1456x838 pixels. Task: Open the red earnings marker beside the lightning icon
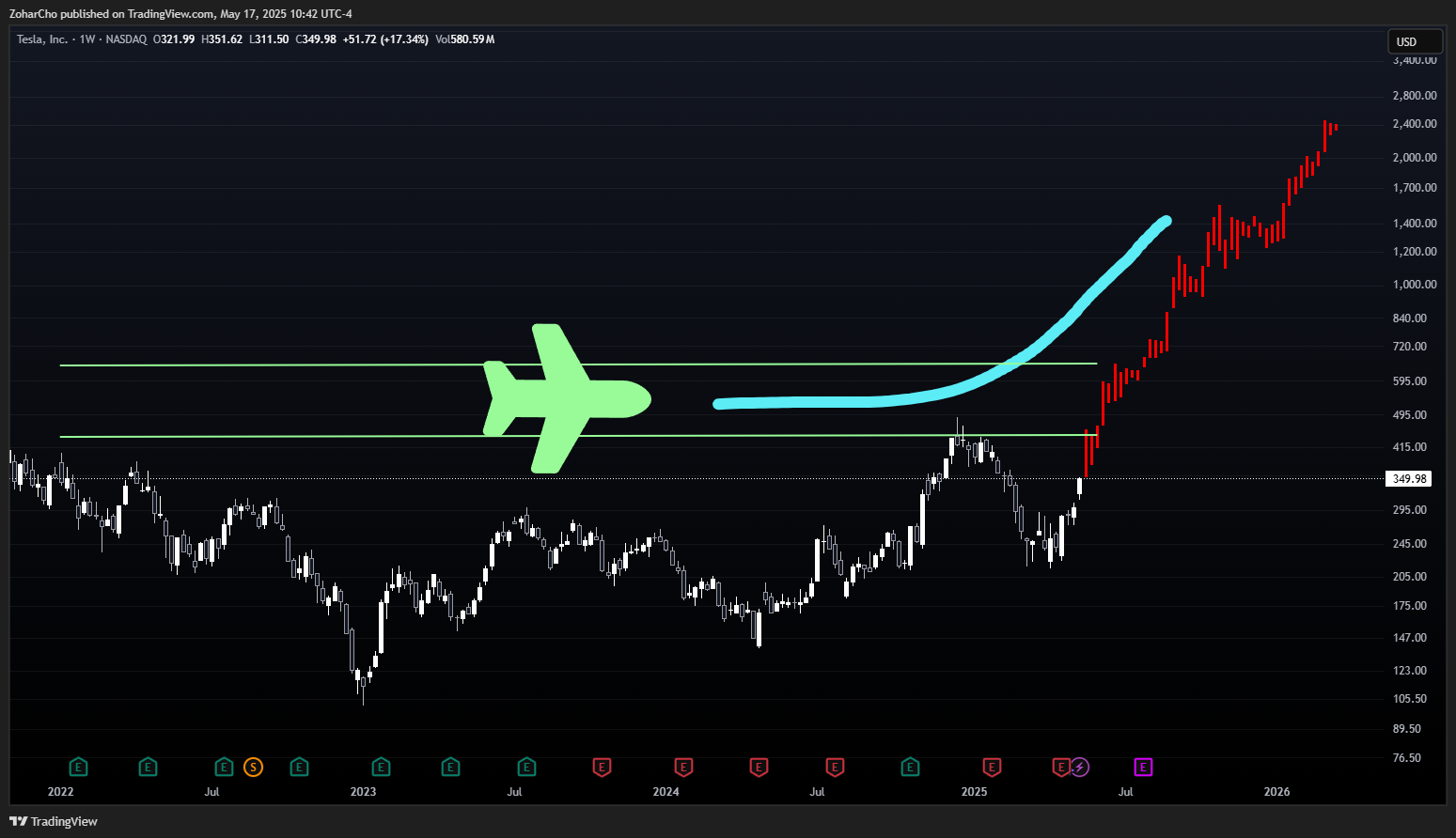tap(1061, 768)
